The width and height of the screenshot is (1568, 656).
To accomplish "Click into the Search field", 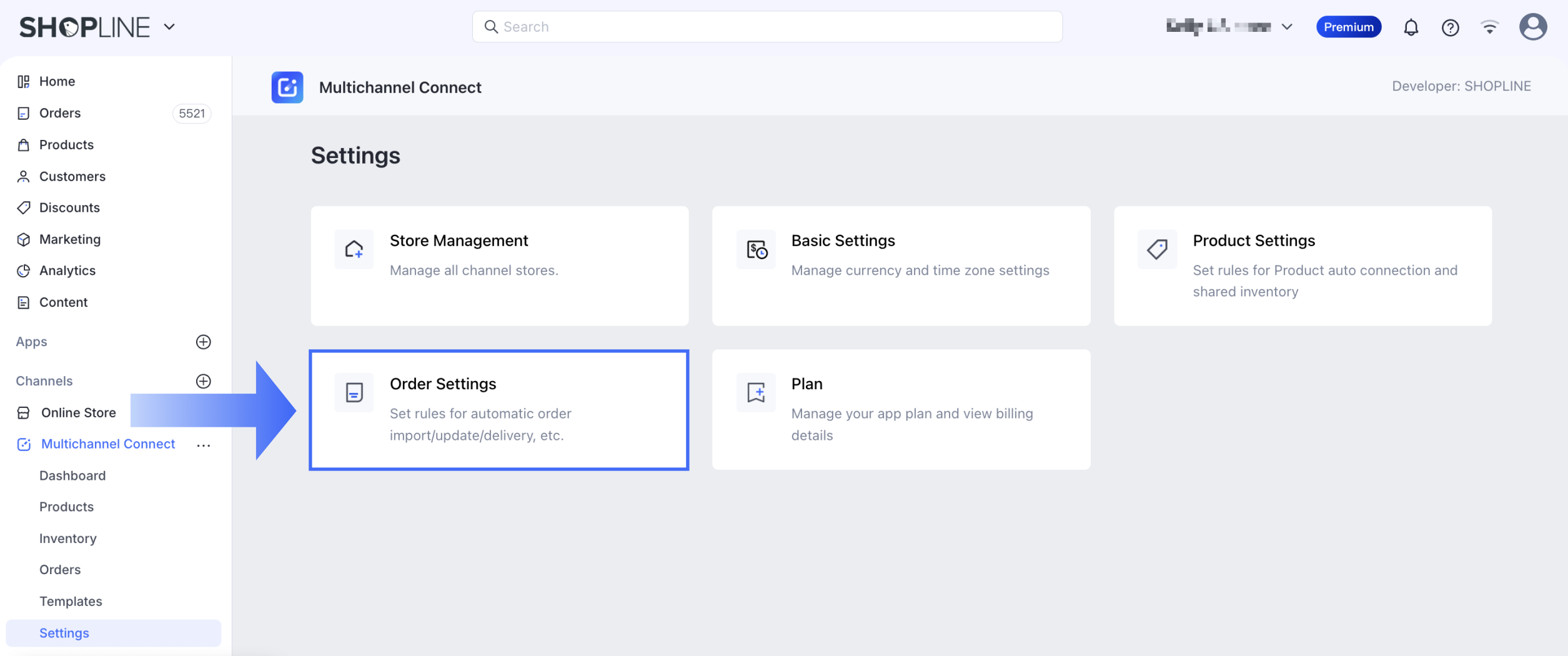I will pyautogui.click(x=767, y=27).
